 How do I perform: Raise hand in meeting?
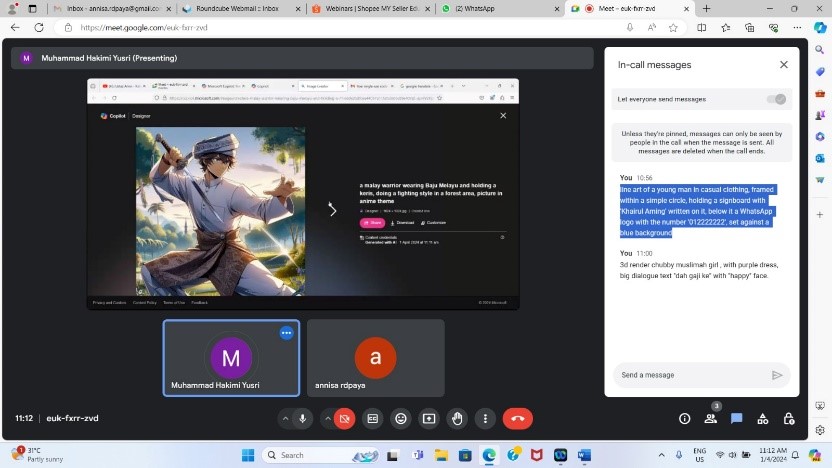457,419
